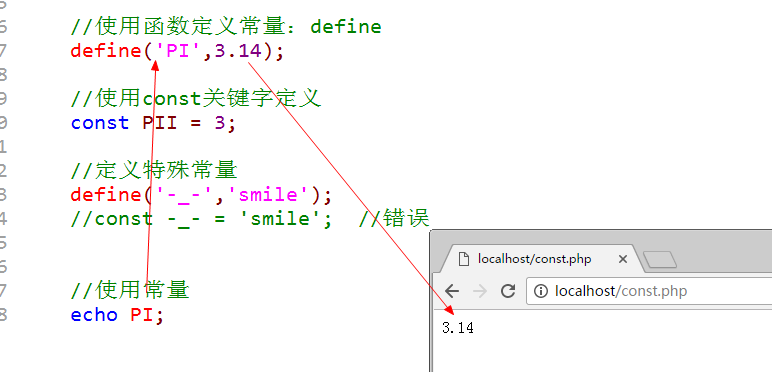Click the comment //使用函数定义常量：define
This screenshot has width=772, height=372.
coord(226,27)
